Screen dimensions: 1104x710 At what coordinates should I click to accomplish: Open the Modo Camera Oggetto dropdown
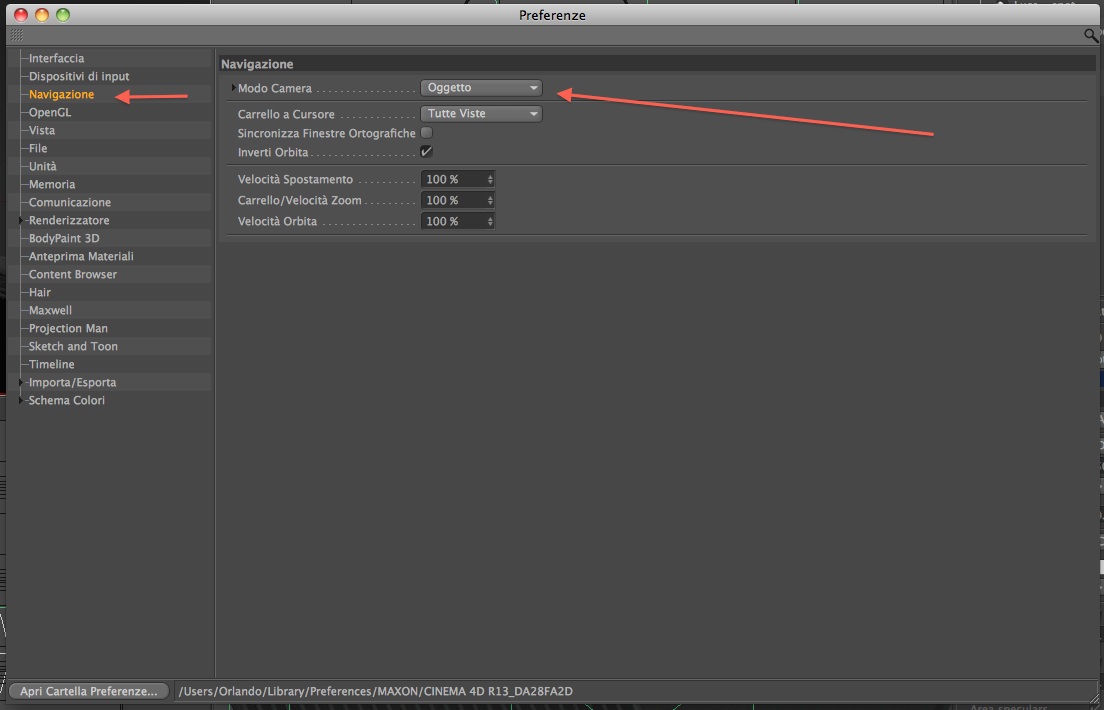click(481, 88)
